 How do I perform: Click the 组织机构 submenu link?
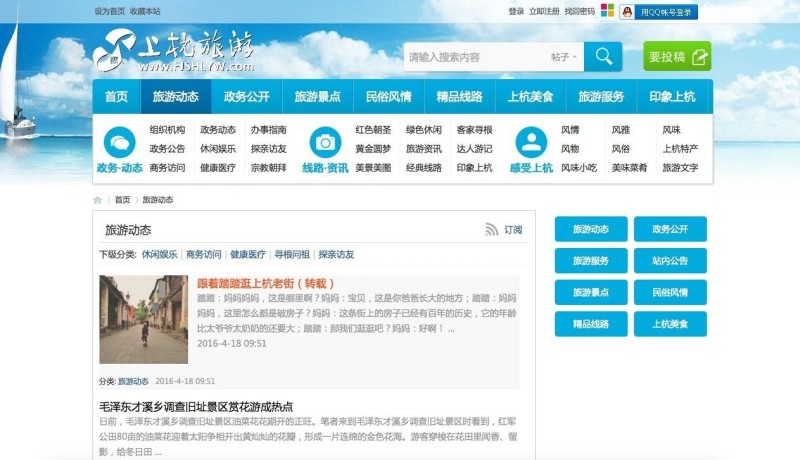[167, 130]
